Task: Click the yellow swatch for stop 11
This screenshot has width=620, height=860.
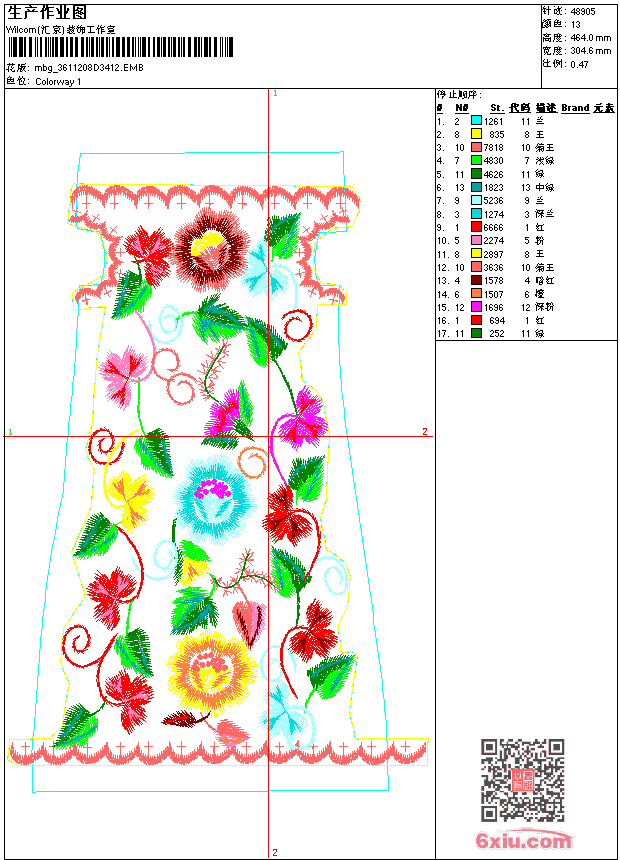Action: pos(476,253)
